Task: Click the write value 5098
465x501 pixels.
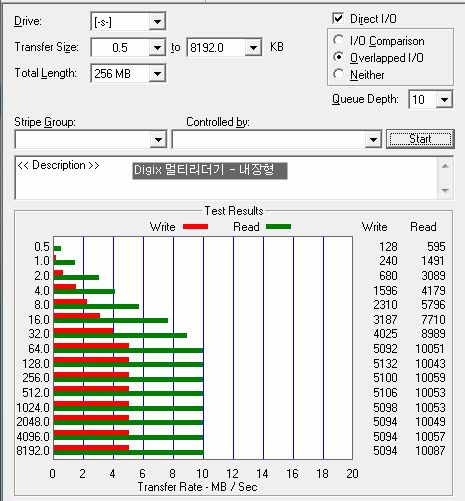Action: [385, 407]
